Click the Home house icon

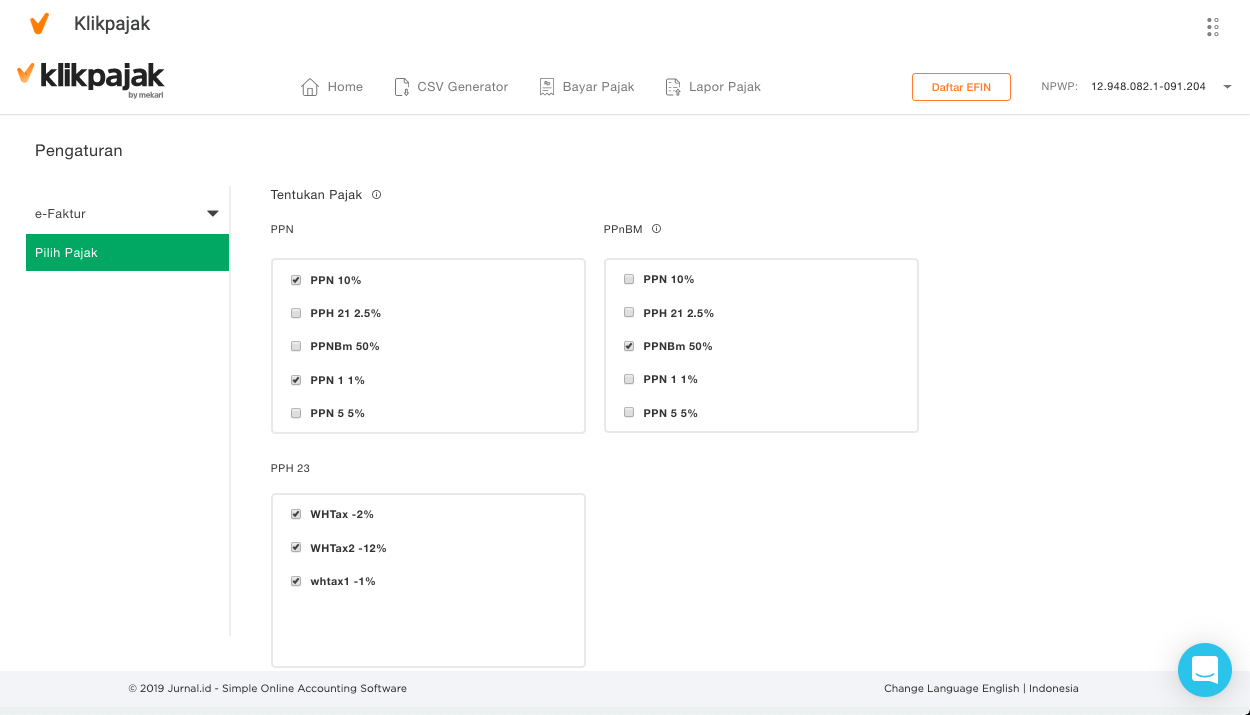click(310, 87)
